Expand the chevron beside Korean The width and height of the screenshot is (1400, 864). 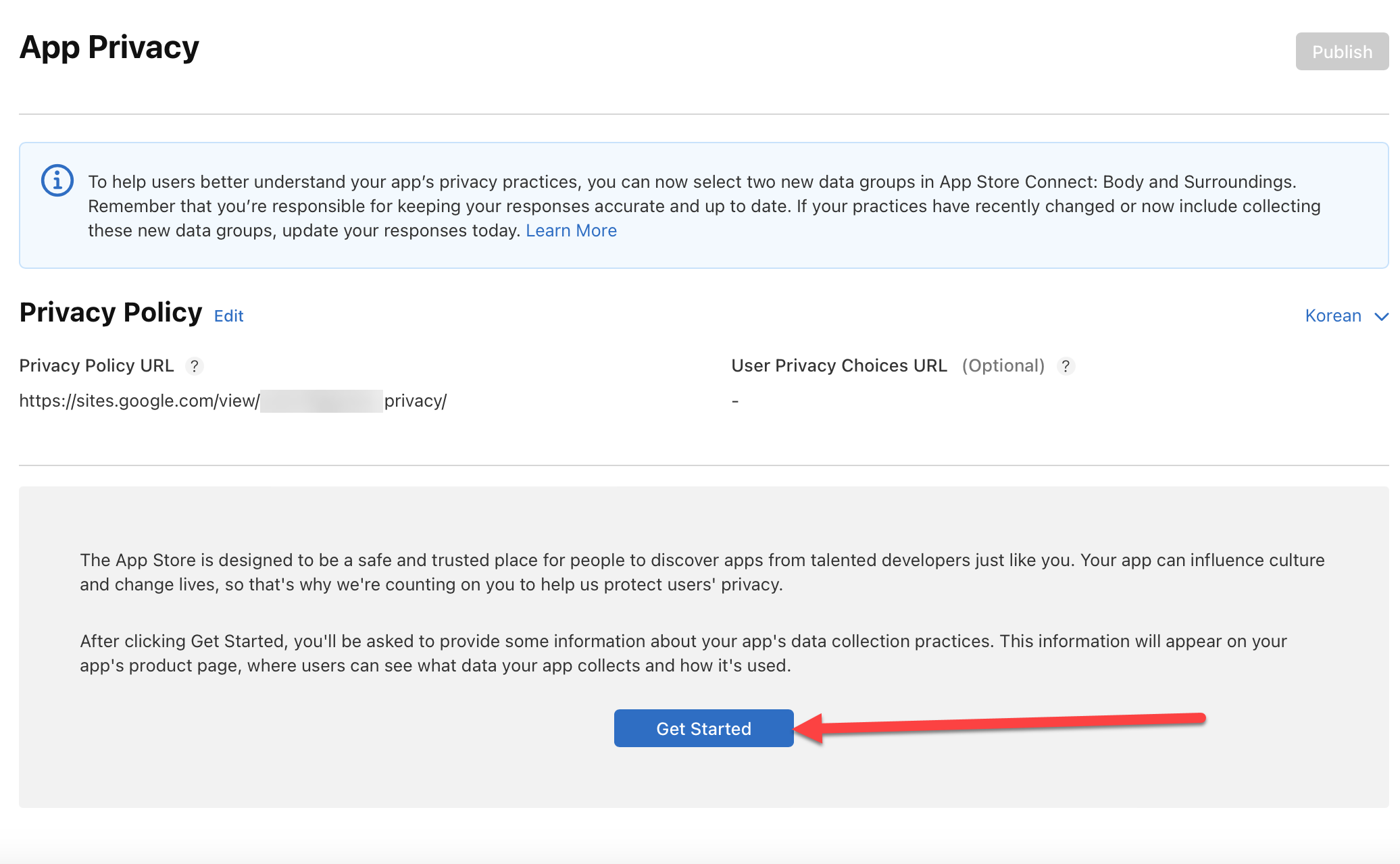1381,316
